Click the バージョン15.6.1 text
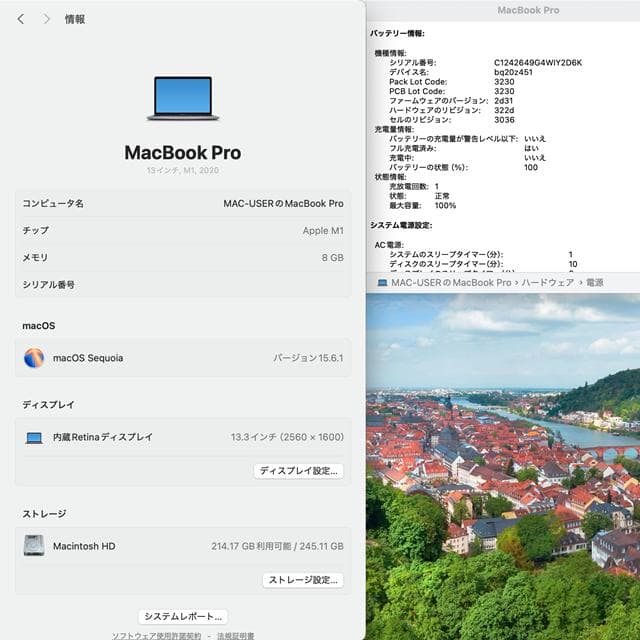Screen dimensions: 640x640 click(x=308, y=358)
